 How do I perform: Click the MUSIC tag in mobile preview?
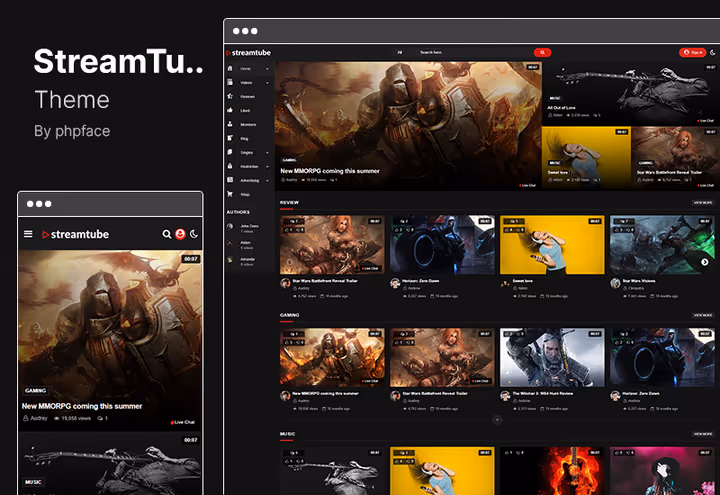pos(33,482)
